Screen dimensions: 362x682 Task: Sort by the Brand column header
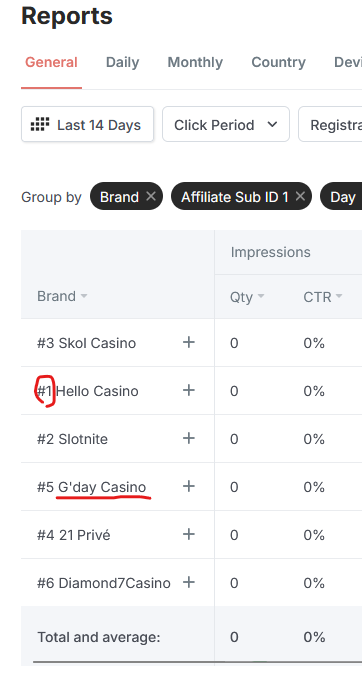click(62, 296)
